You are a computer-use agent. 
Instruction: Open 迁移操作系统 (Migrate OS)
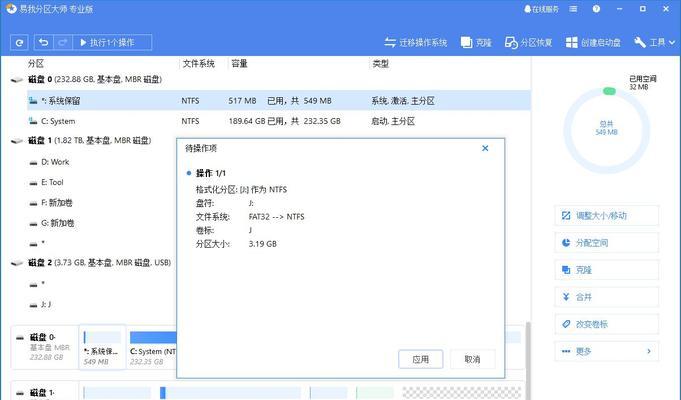(416, 43)
